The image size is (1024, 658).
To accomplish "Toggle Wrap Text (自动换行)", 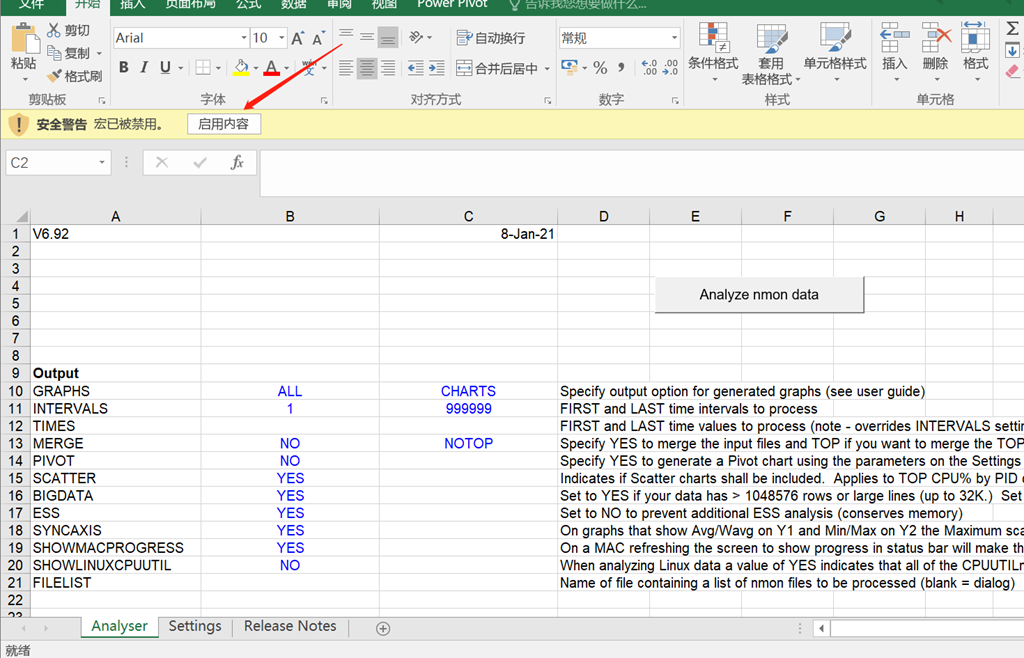I will click(490, 38).
